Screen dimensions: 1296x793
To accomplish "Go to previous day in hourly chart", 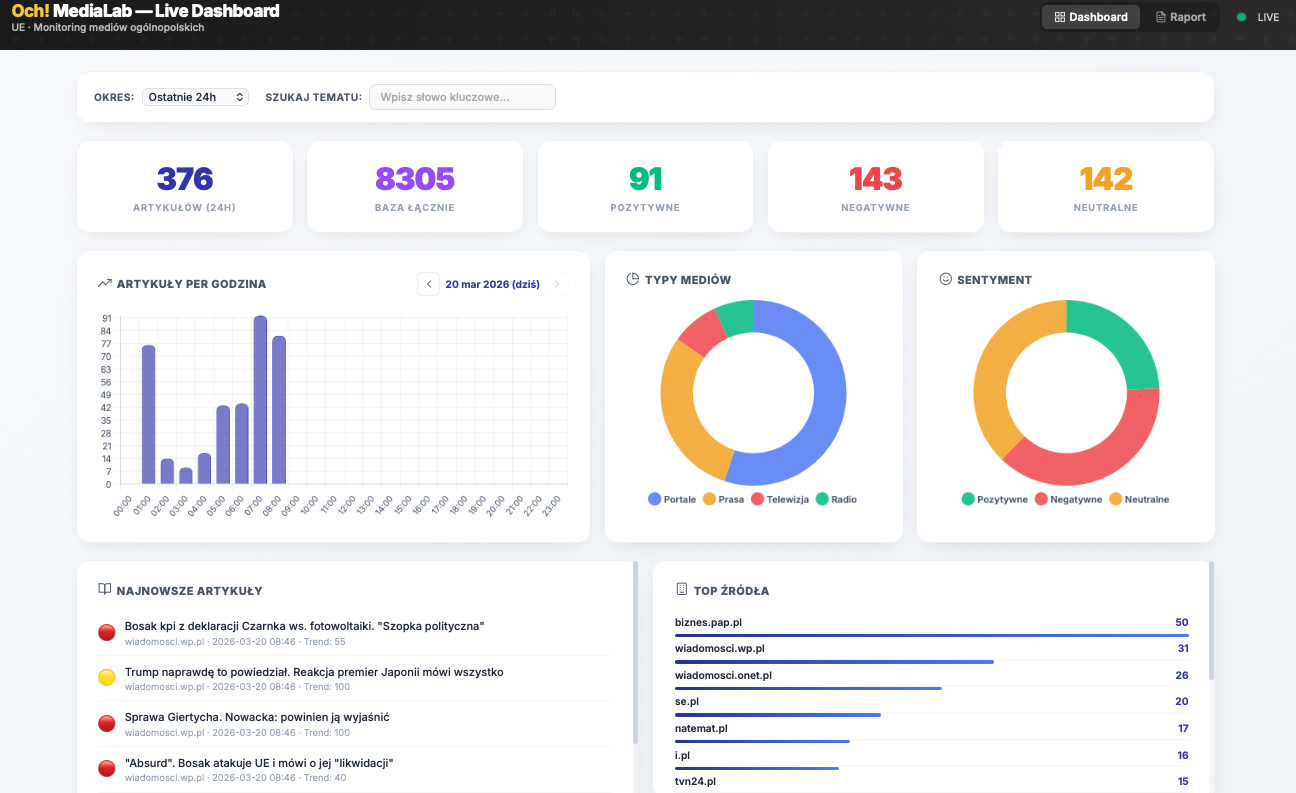I will tap(429, 284).
